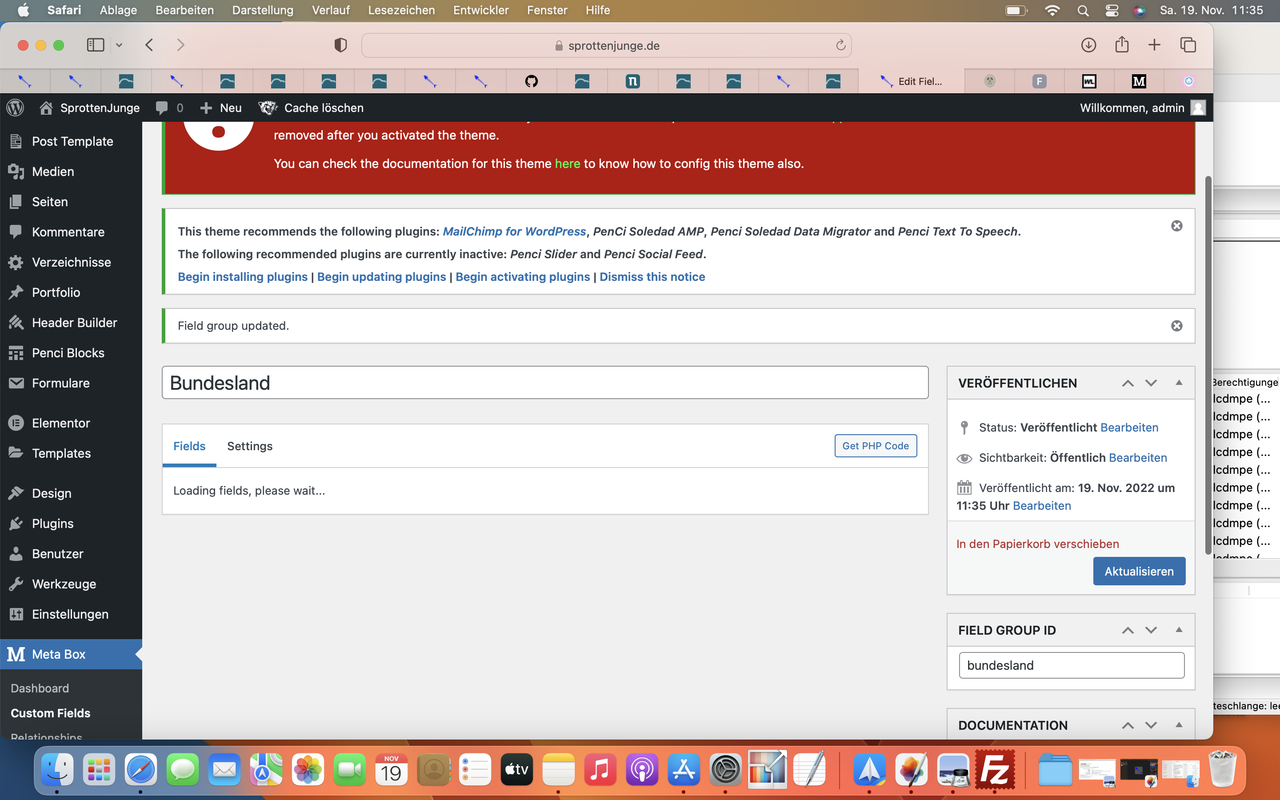Click the field group ID input 'bundesland'
The image size is (1280, 800).
click(1071, 665)
